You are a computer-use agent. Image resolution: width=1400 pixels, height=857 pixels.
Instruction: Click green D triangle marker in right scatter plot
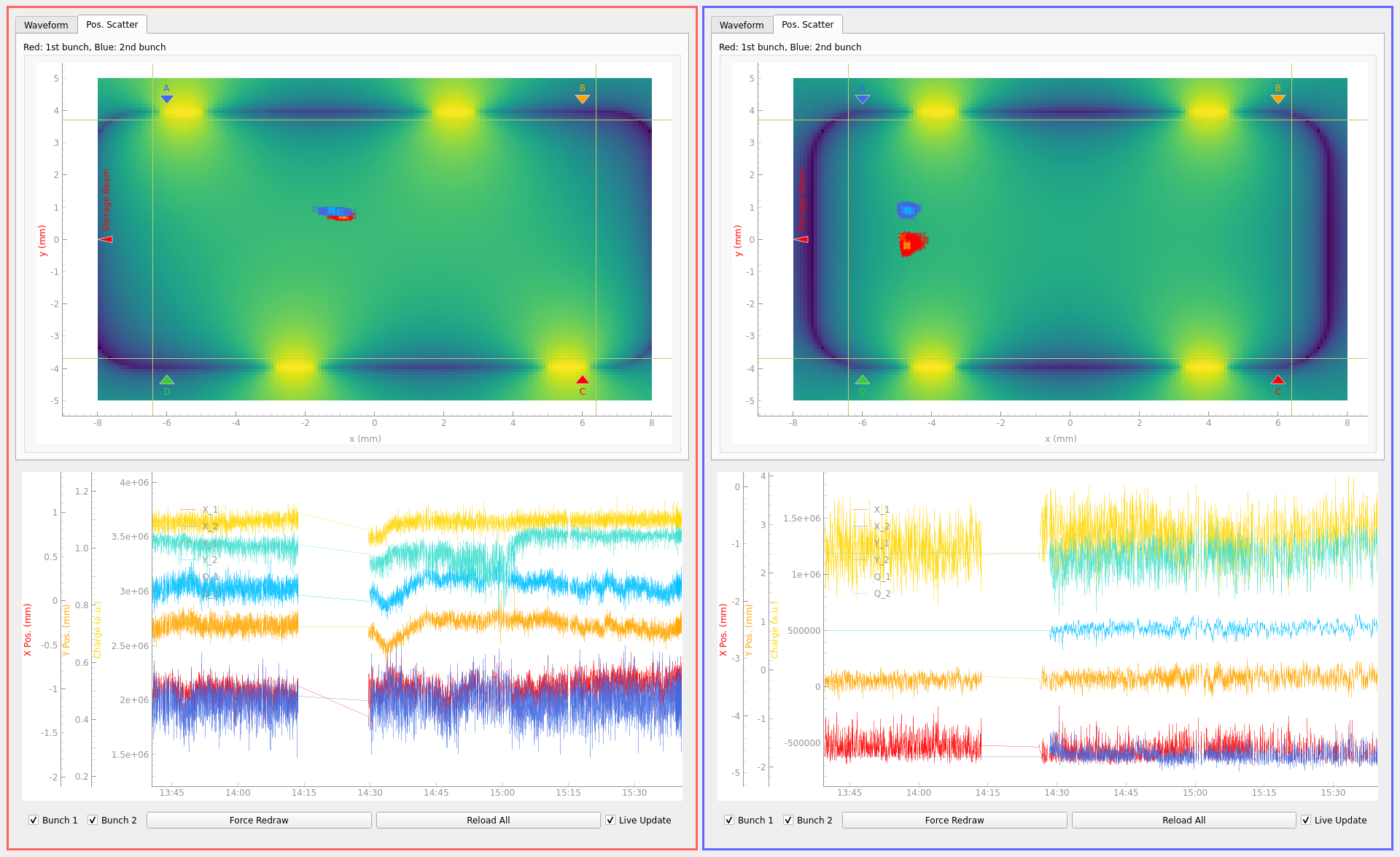point(863,380)
